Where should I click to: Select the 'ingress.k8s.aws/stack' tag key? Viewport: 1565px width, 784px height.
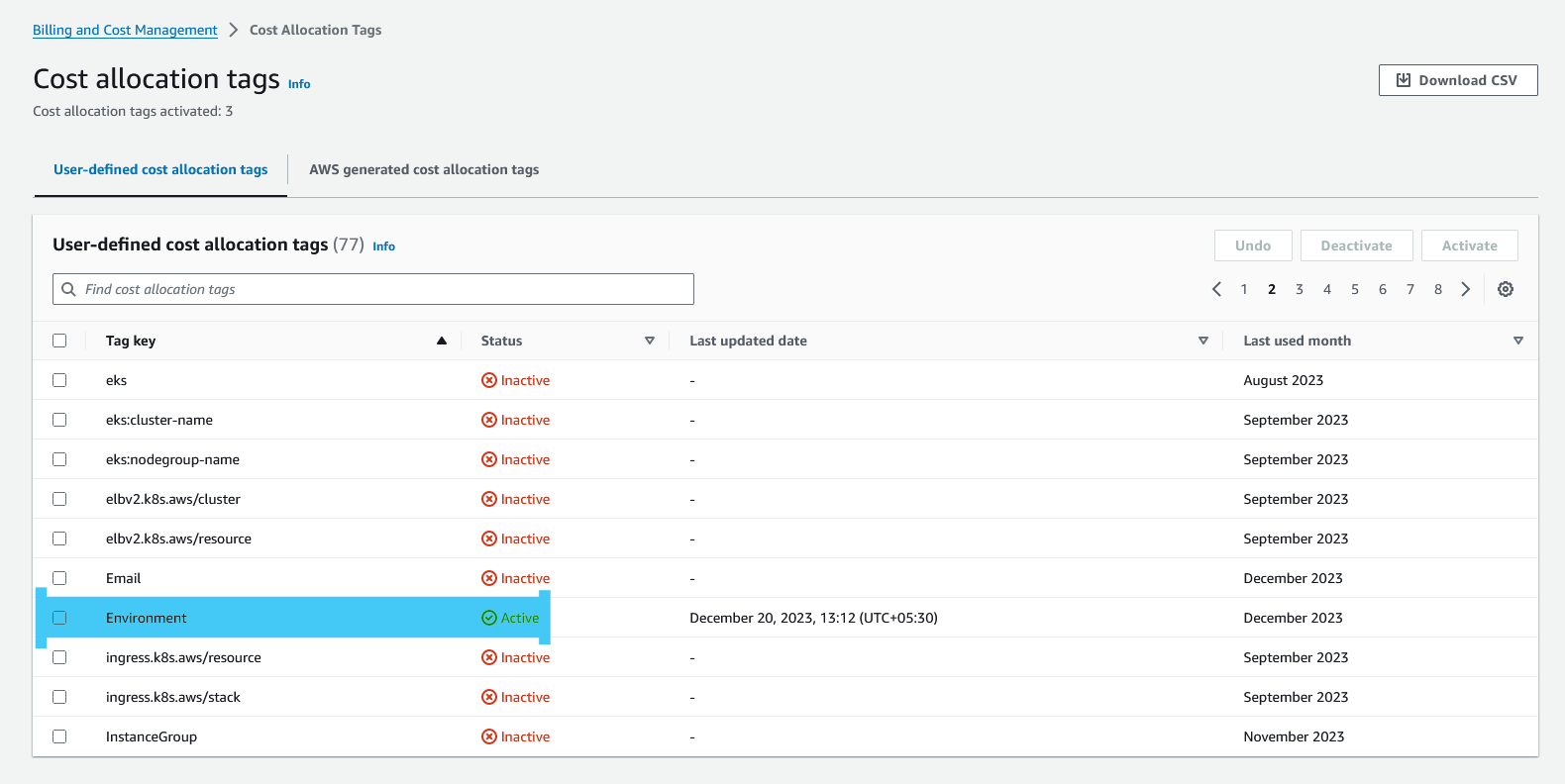[x=173, y=697]
